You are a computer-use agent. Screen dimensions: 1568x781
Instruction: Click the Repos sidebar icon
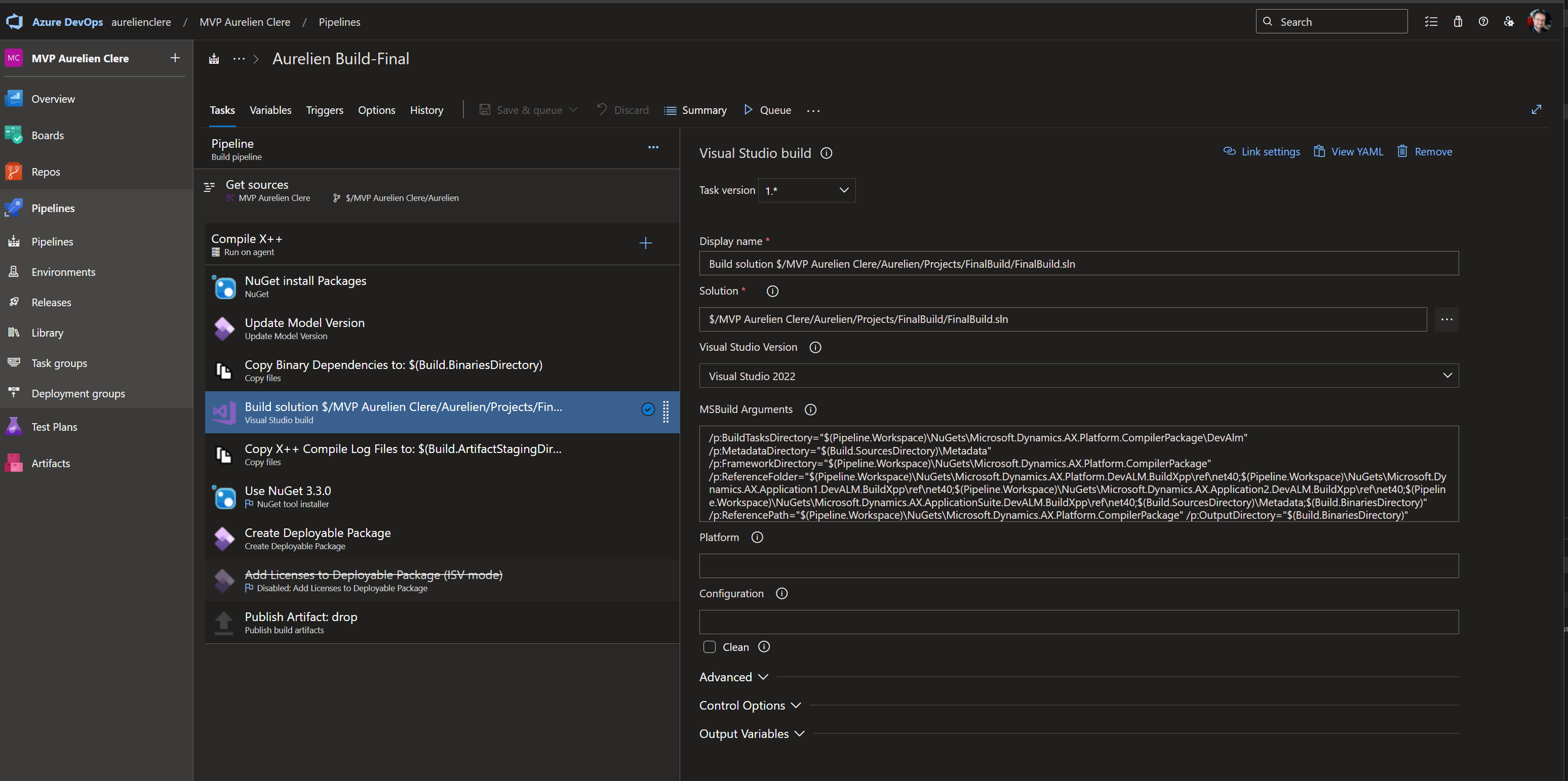pyautogui.click(x=14, y=172)
